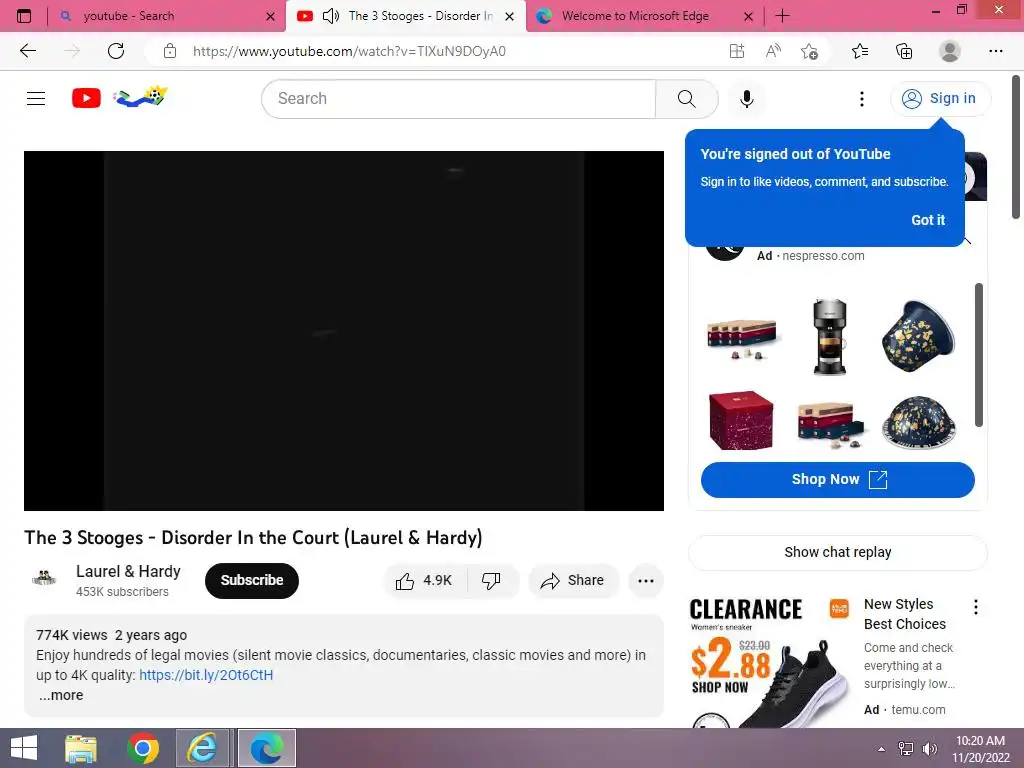Image resolution: width=1024 pixels, height=768 pixels.
Task: Open the Edge profile avatar
Action: click(950, 51)
